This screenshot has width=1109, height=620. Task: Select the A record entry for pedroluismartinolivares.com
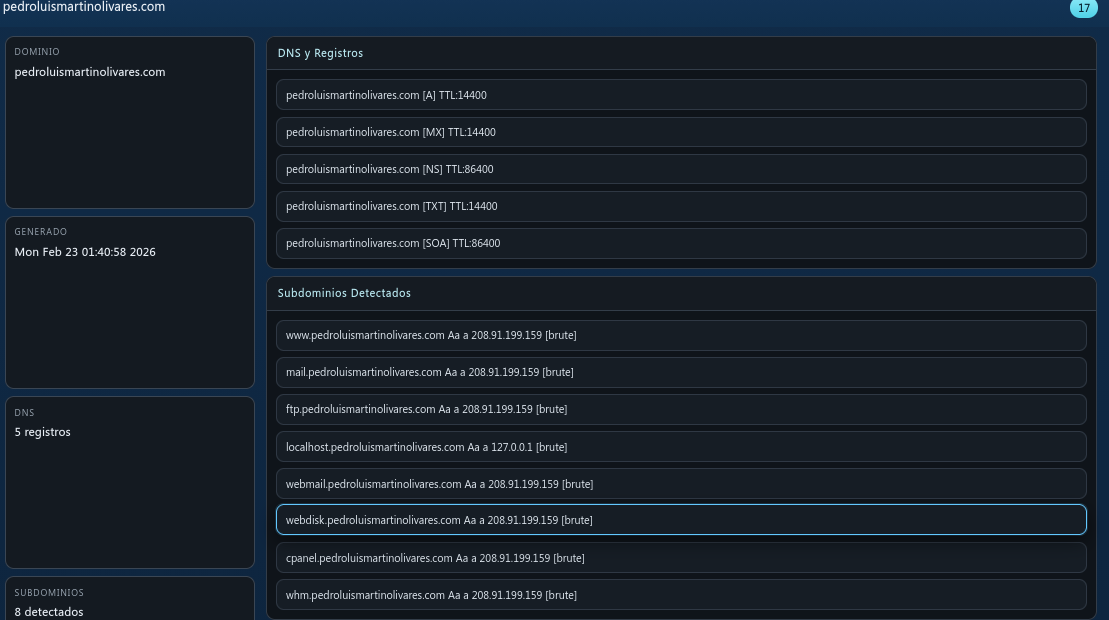click(x=681, y=94)
